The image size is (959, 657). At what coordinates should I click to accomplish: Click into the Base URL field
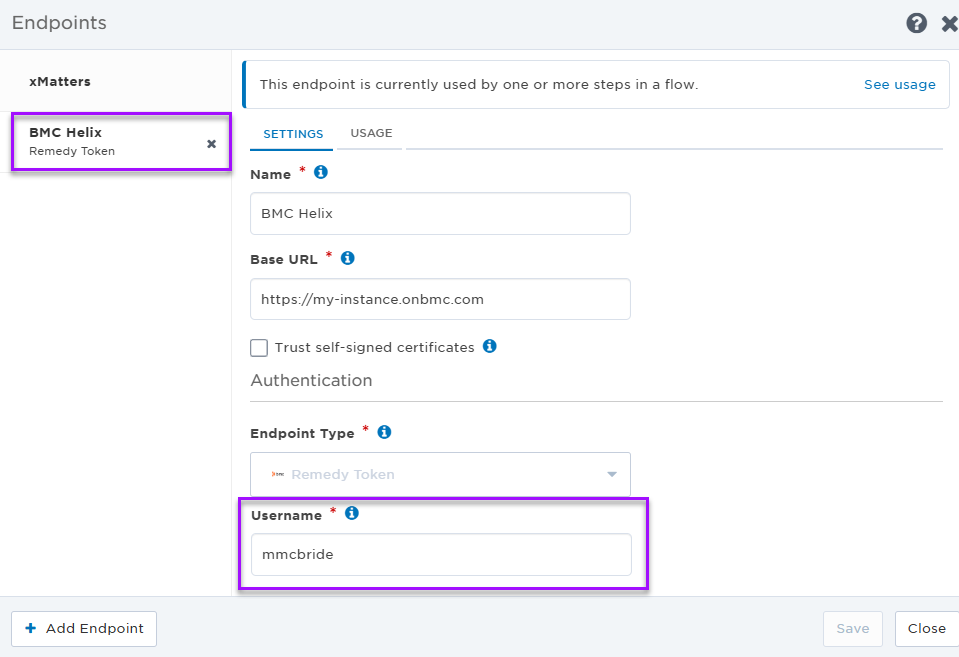tap(440, 299)
